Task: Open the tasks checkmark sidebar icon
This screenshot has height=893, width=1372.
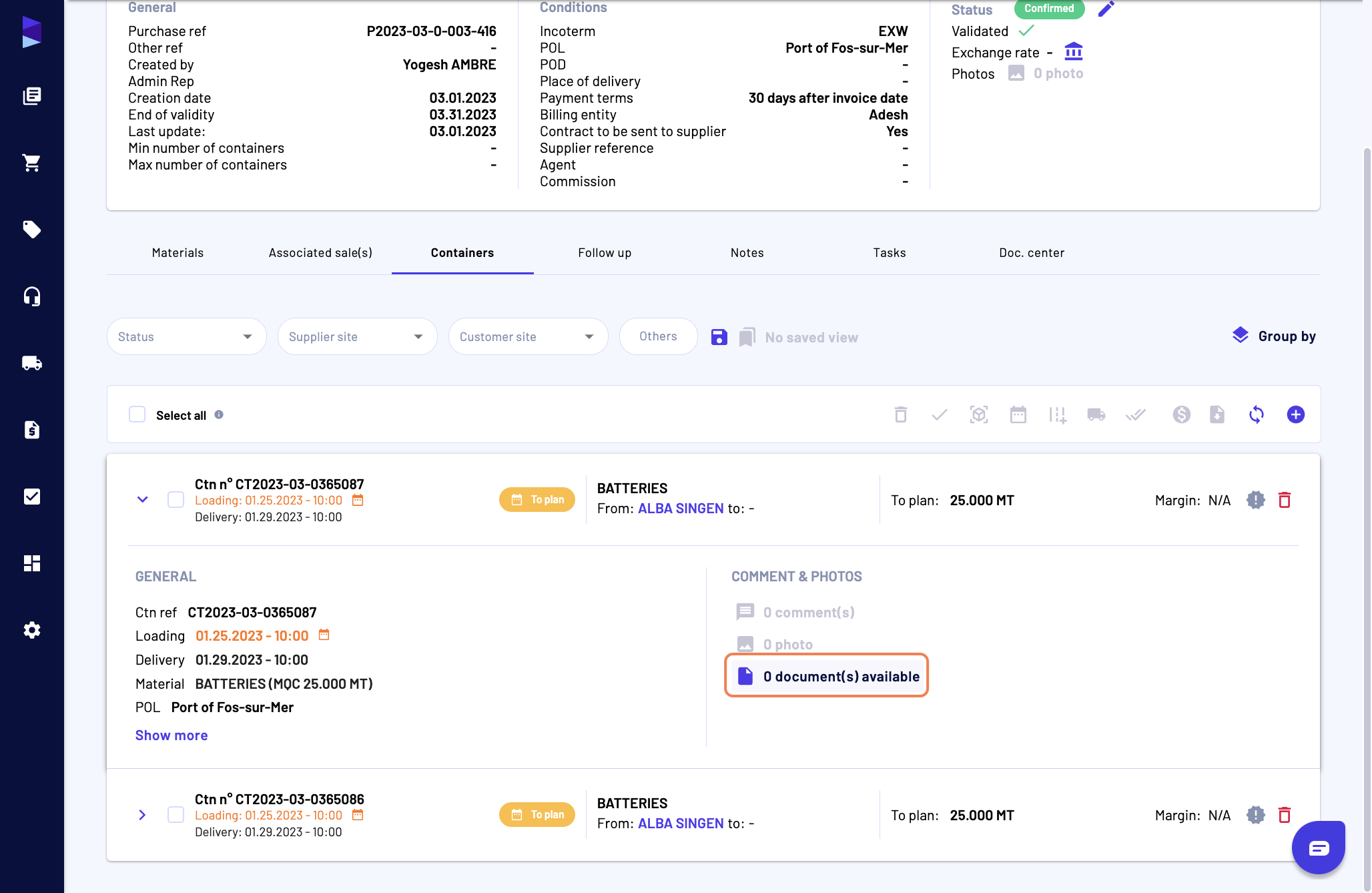Action: (x=31, y=497)
